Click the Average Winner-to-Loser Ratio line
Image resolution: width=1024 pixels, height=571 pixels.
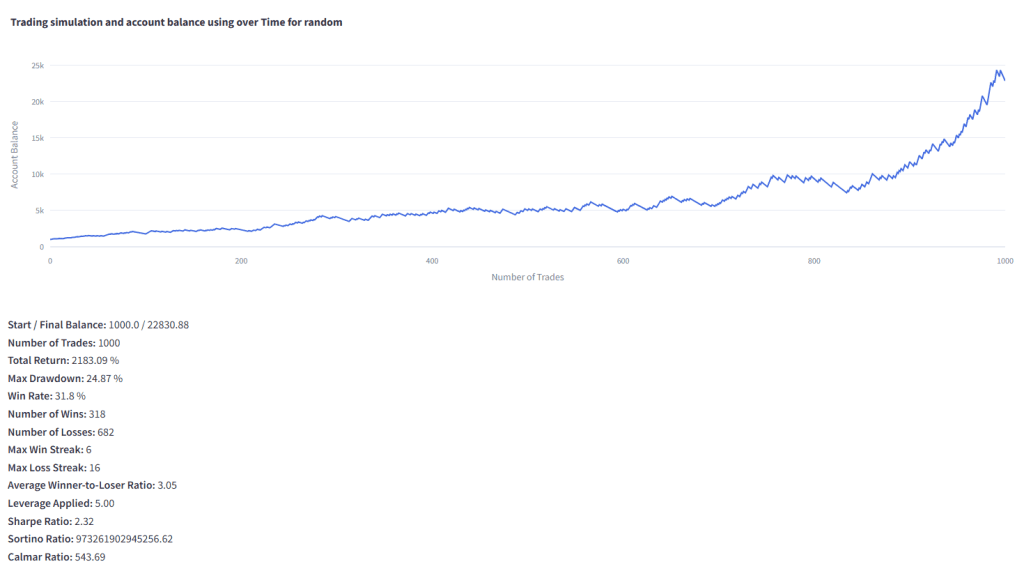[93, 485]
